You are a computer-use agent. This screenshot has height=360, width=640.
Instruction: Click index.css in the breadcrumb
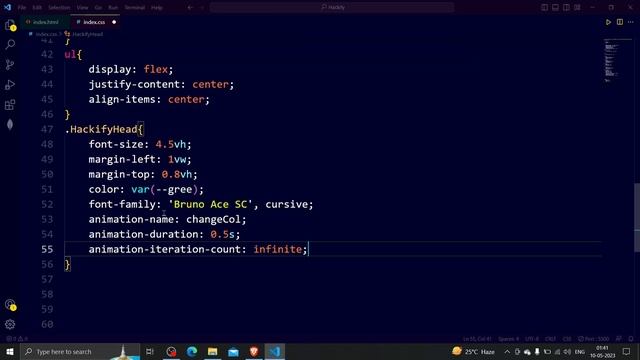click(46, 34)
